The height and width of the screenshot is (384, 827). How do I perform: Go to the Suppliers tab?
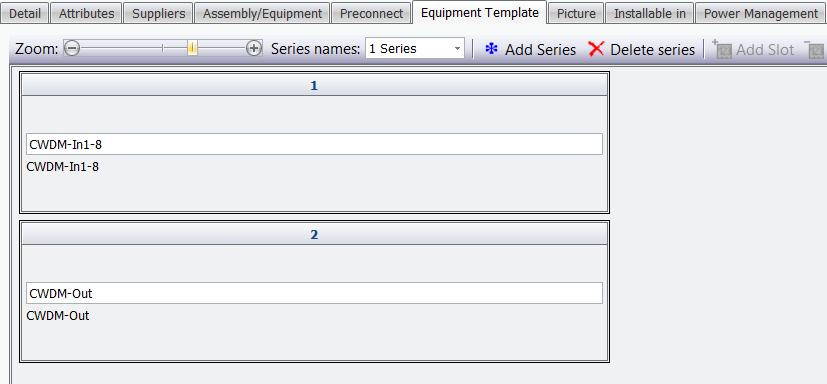(x=159, y=14)
